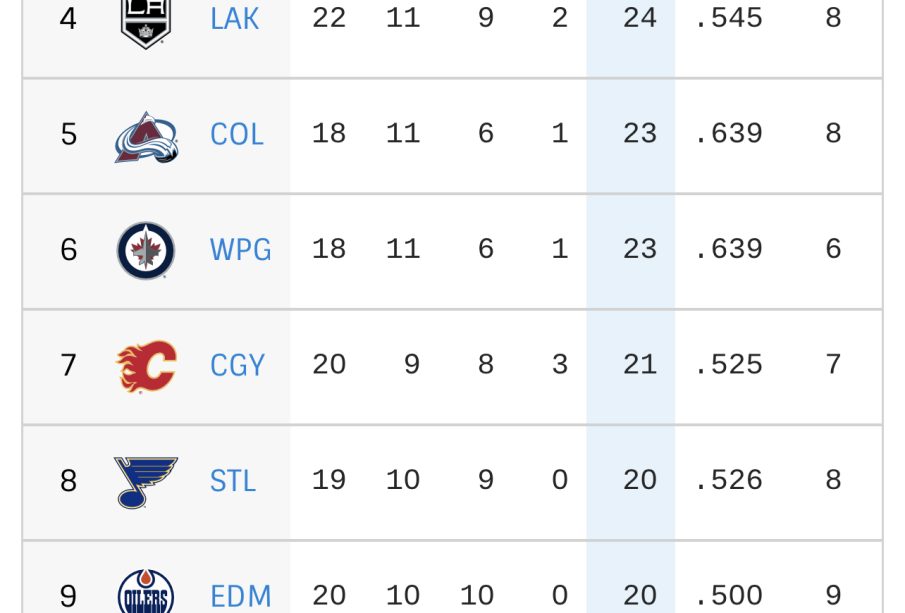
Task: Click the Calgary Flames logo
Action: [x=146, y=366]
